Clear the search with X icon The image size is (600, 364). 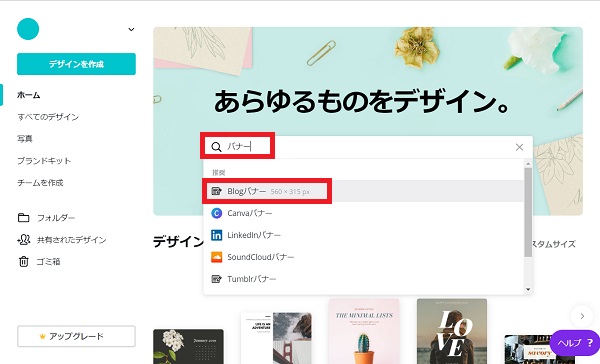(519, 147)
